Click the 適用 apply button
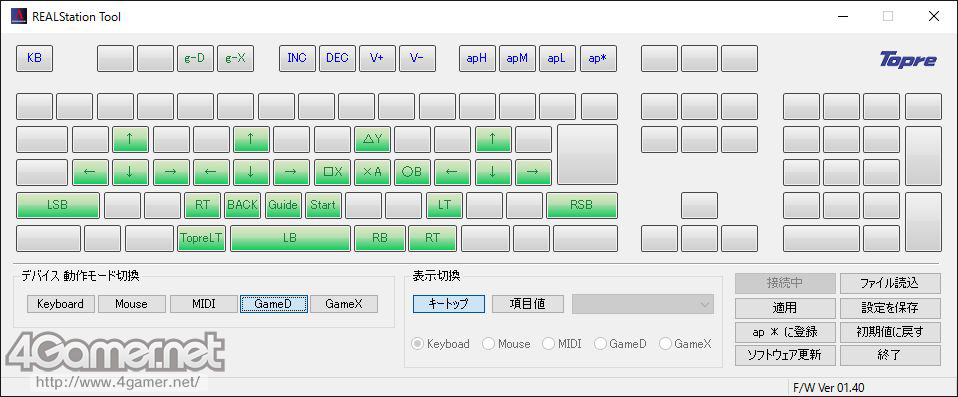This screenshot has height=397, width=958. [784, 307]
